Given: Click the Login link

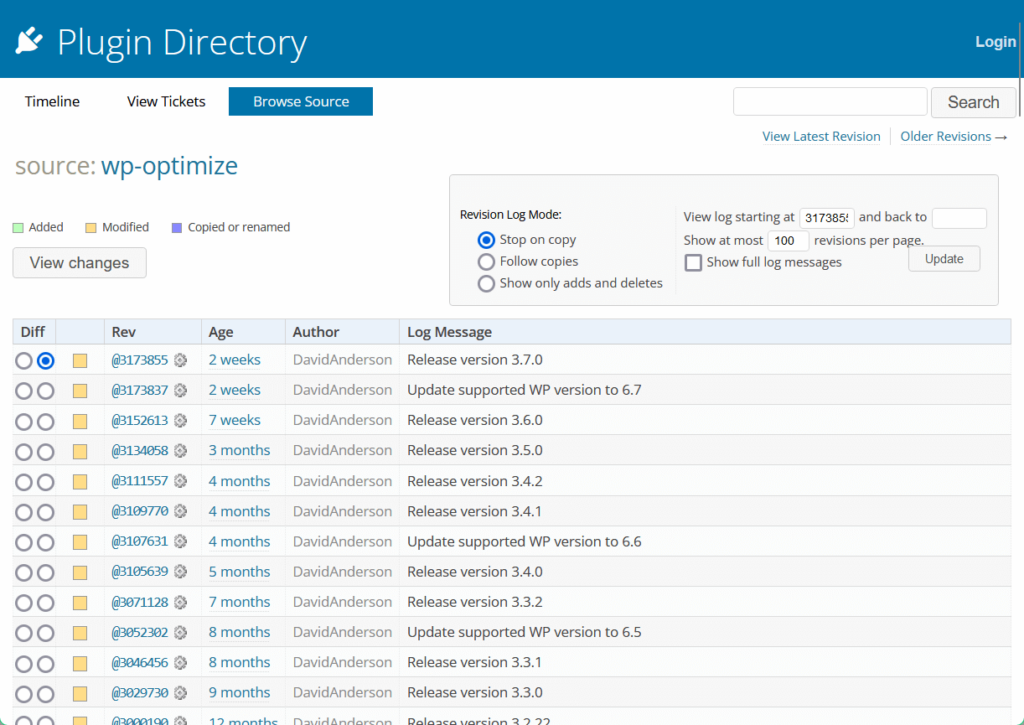Looking at the screenshot, I should 995,41.
